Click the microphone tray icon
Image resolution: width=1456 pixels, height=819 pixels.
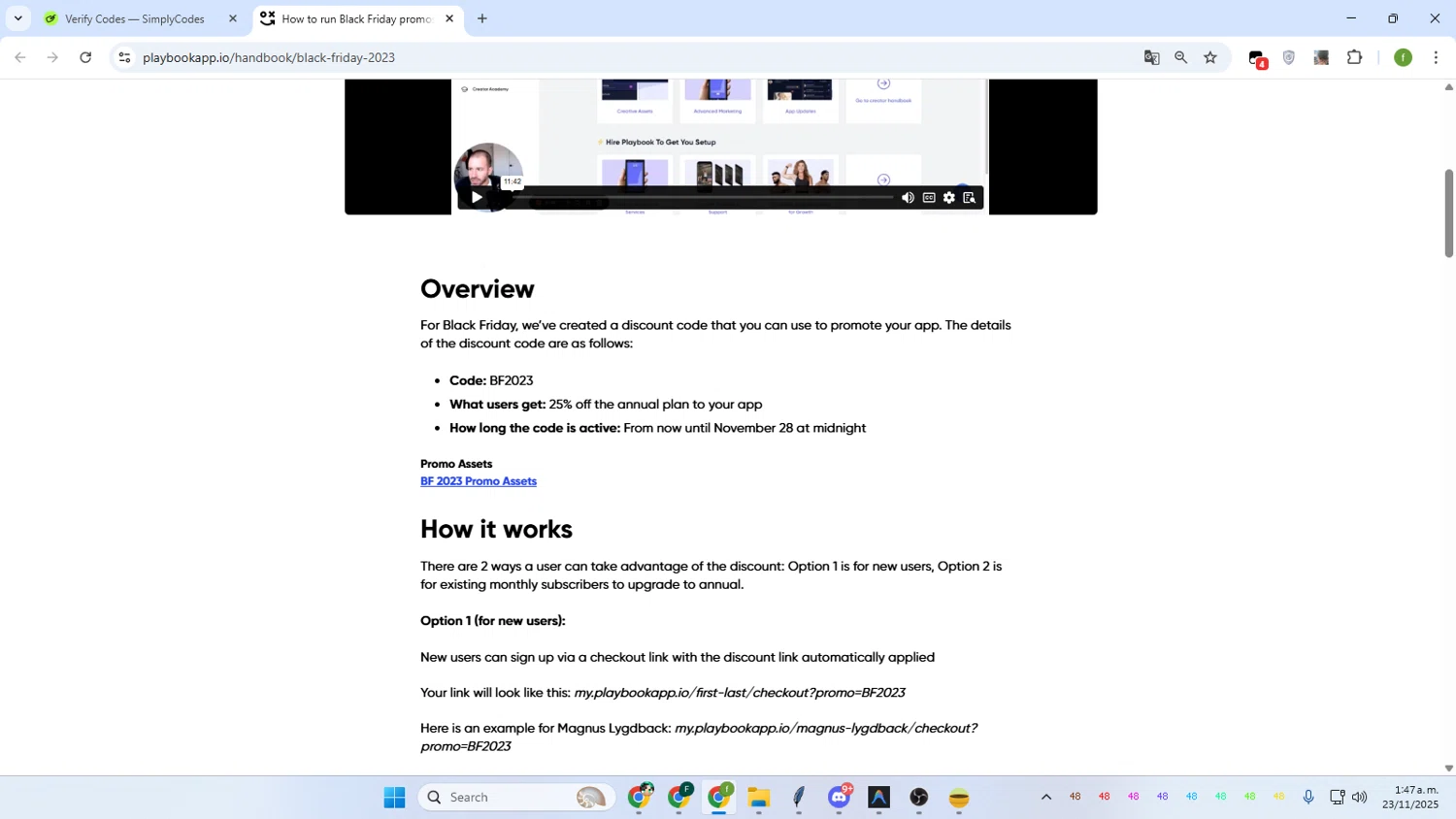click(1308, 797)
